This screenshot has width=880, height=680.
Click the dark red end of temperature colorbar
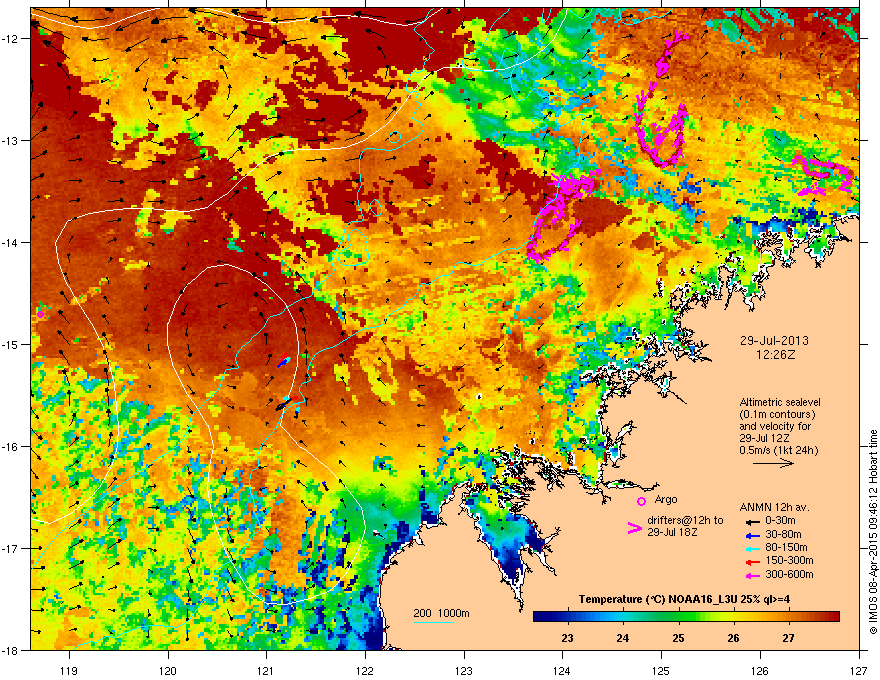coord(833,617)
